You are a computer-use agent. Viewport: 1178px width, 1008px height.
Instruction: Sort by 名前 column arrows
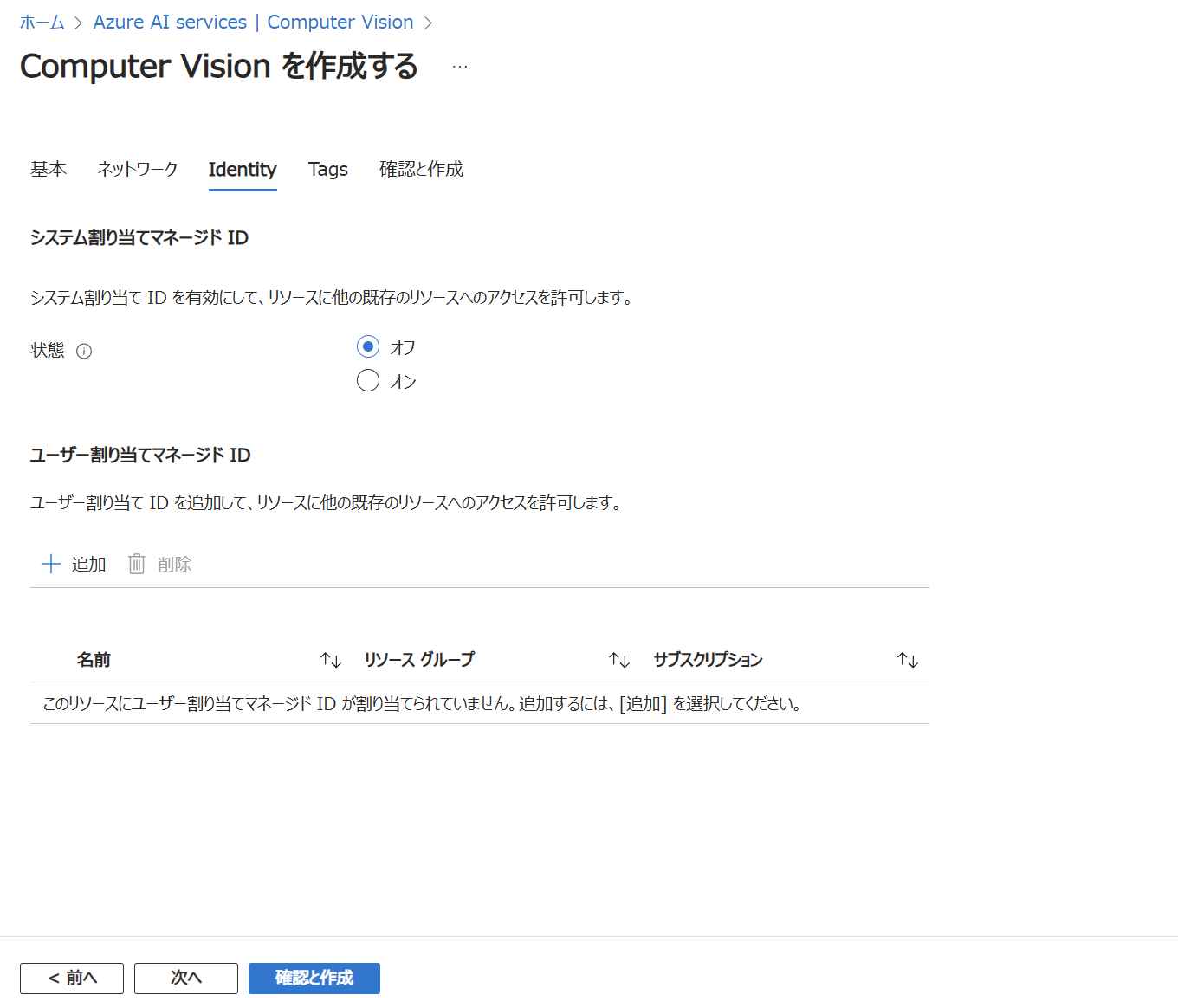(x=331, y=660)
